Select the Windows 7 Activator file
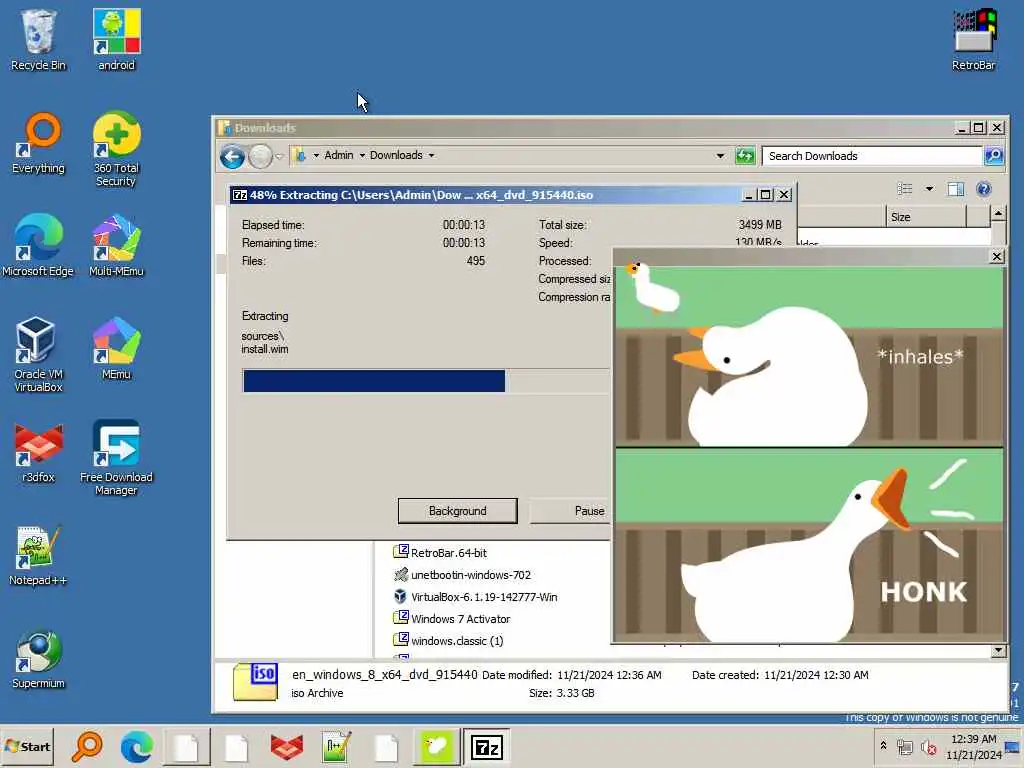 point(453,619)
